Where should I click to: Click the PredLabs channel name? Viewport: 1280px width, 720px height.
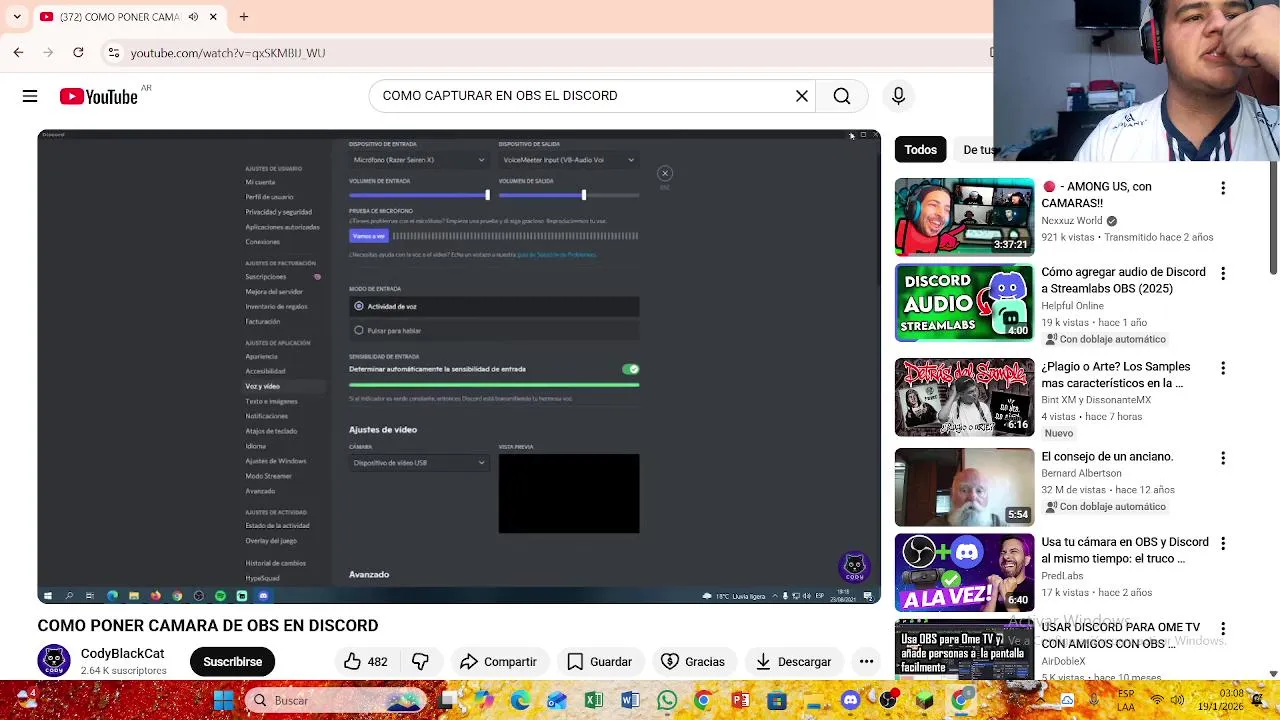click(x=1062, y=576)
